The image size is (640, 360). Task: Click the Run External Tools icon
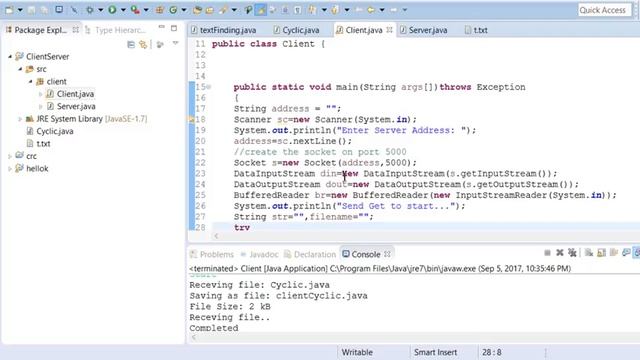pyautogui.click(x=135, y=10)
